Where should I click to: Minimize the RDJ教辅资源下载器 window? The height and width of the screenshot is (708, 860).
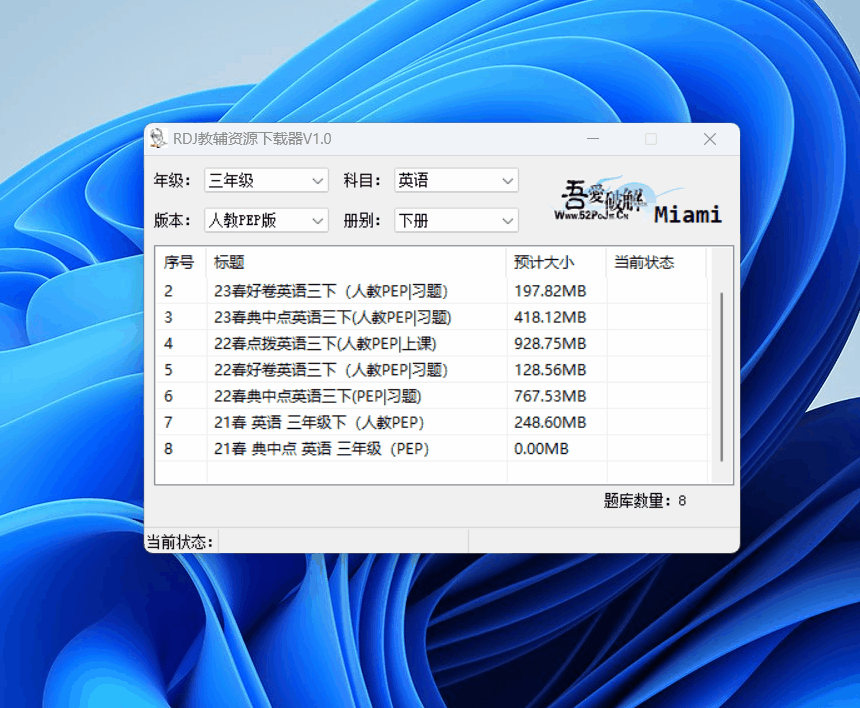593,139
